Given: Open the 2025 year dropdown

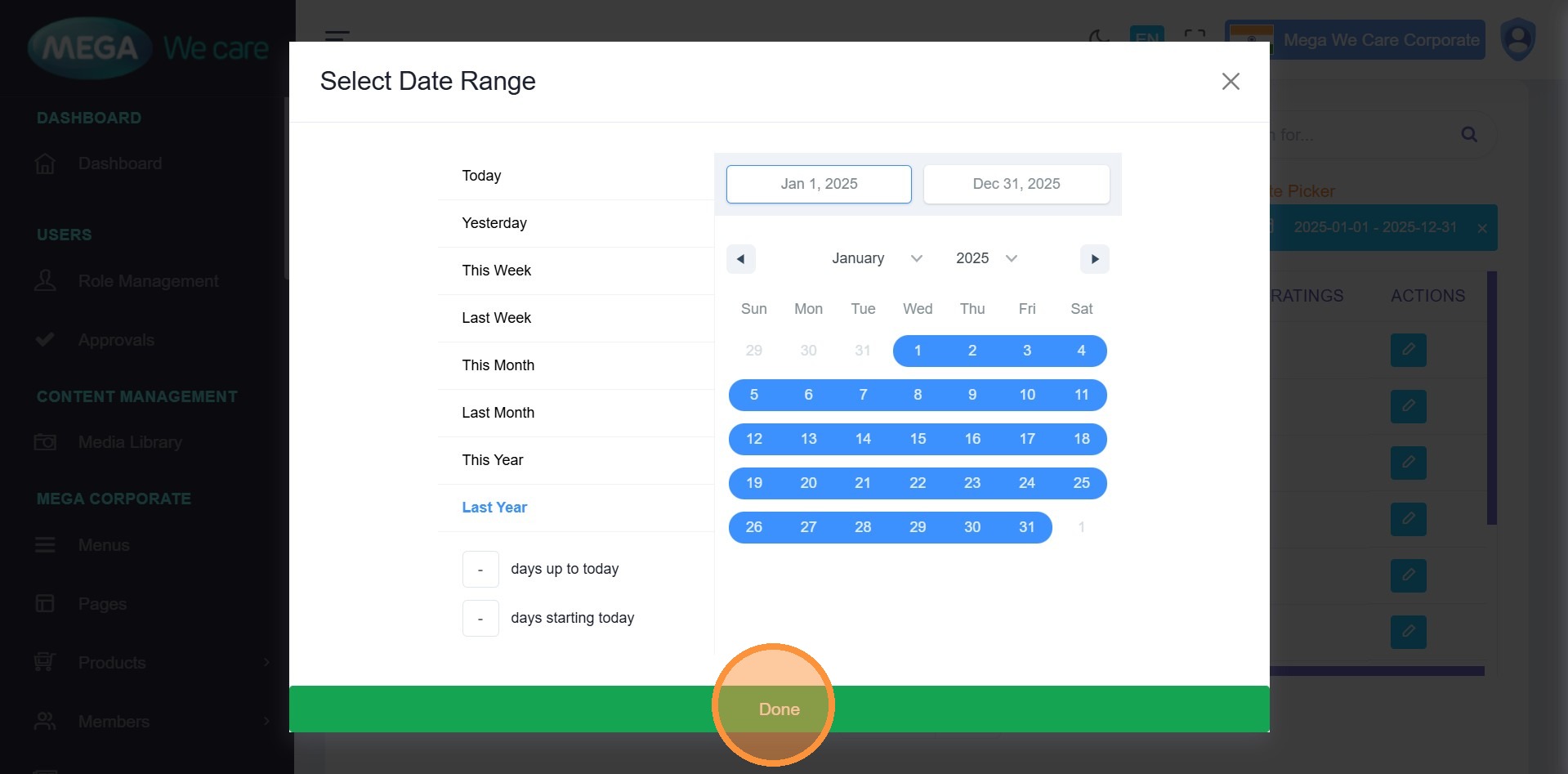Looking at the screenshot, I should point(985,258).
